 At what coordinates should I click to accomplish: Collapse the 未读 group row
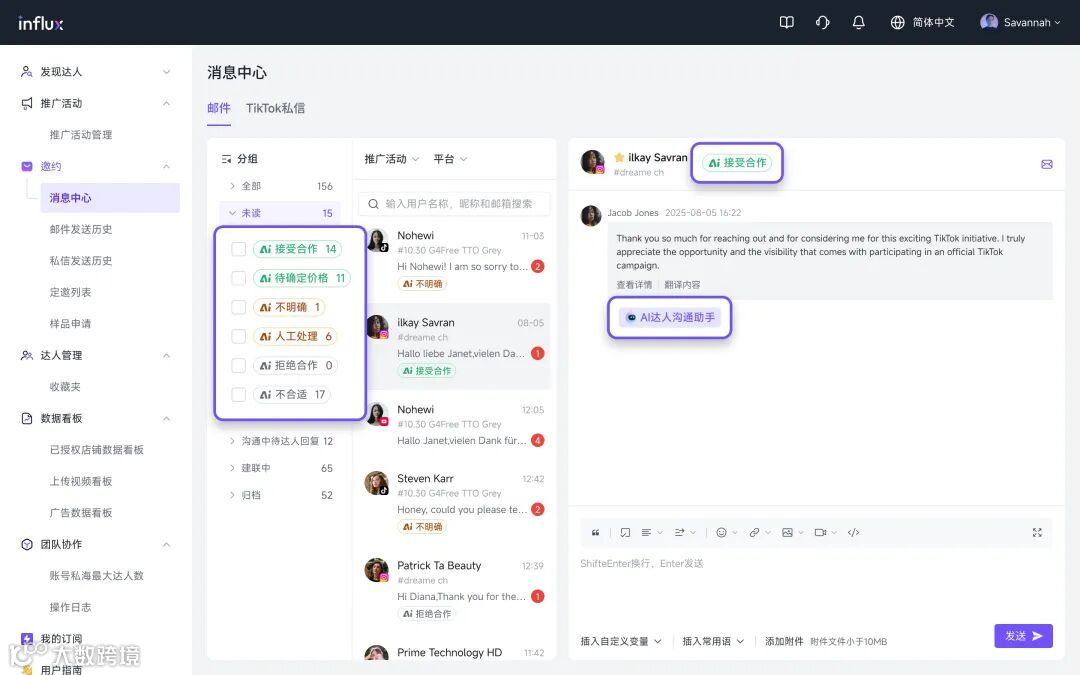(x=280, y=213)
